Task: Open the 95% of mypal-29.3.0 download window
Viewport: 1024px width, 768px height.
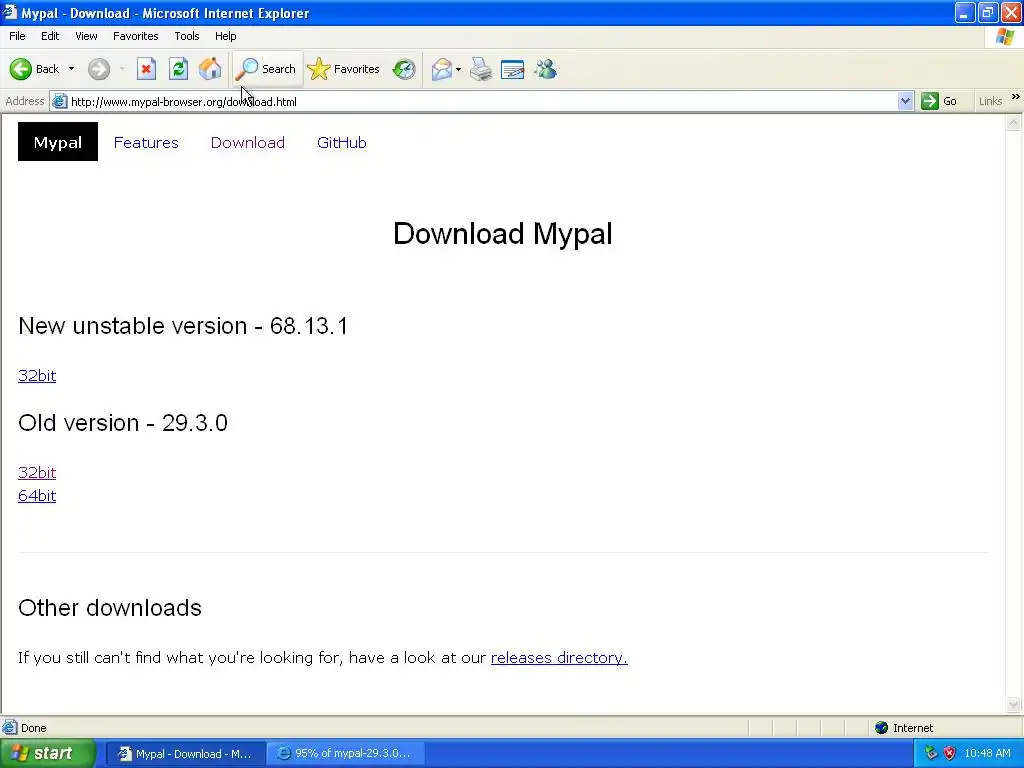Action: [345, 754]
